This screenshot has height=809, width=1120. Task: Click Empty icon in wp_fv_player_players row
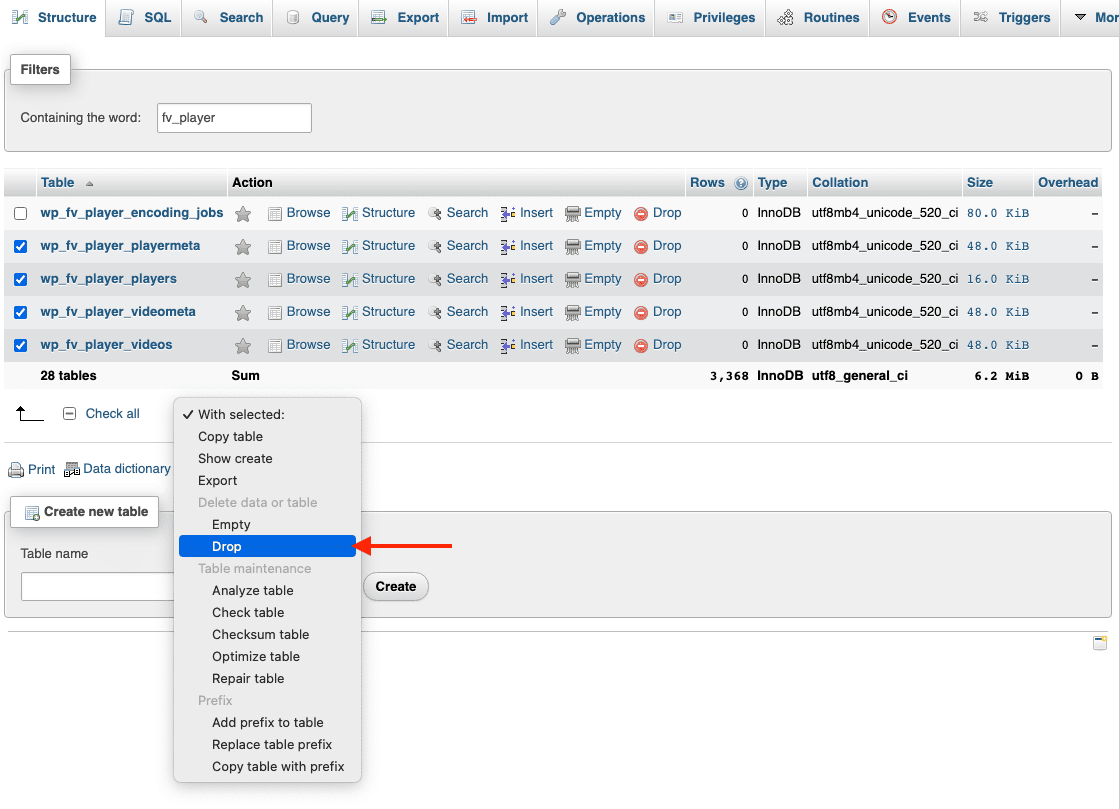[x=572, y=279]
